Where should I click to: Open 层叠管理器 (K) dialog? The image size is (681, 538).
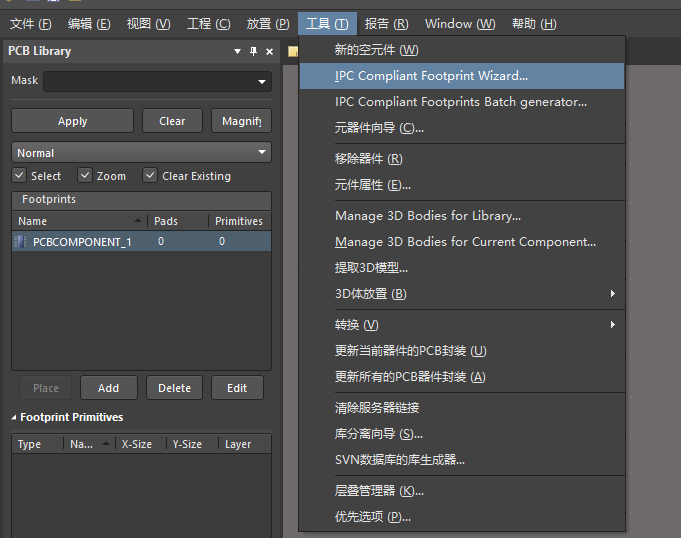pos(462,491)
